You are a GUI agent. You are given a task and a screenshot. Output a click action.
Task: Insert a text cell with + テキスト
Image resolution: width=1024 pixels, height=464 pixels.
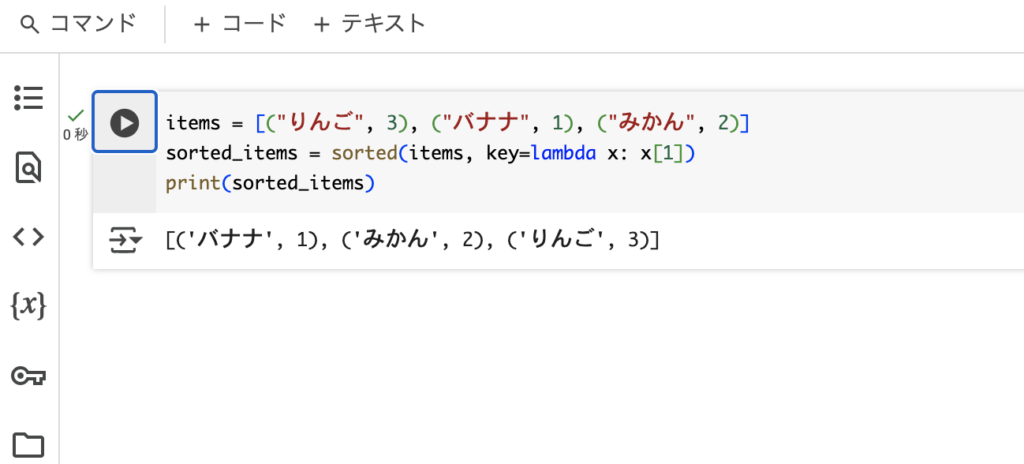369,24
